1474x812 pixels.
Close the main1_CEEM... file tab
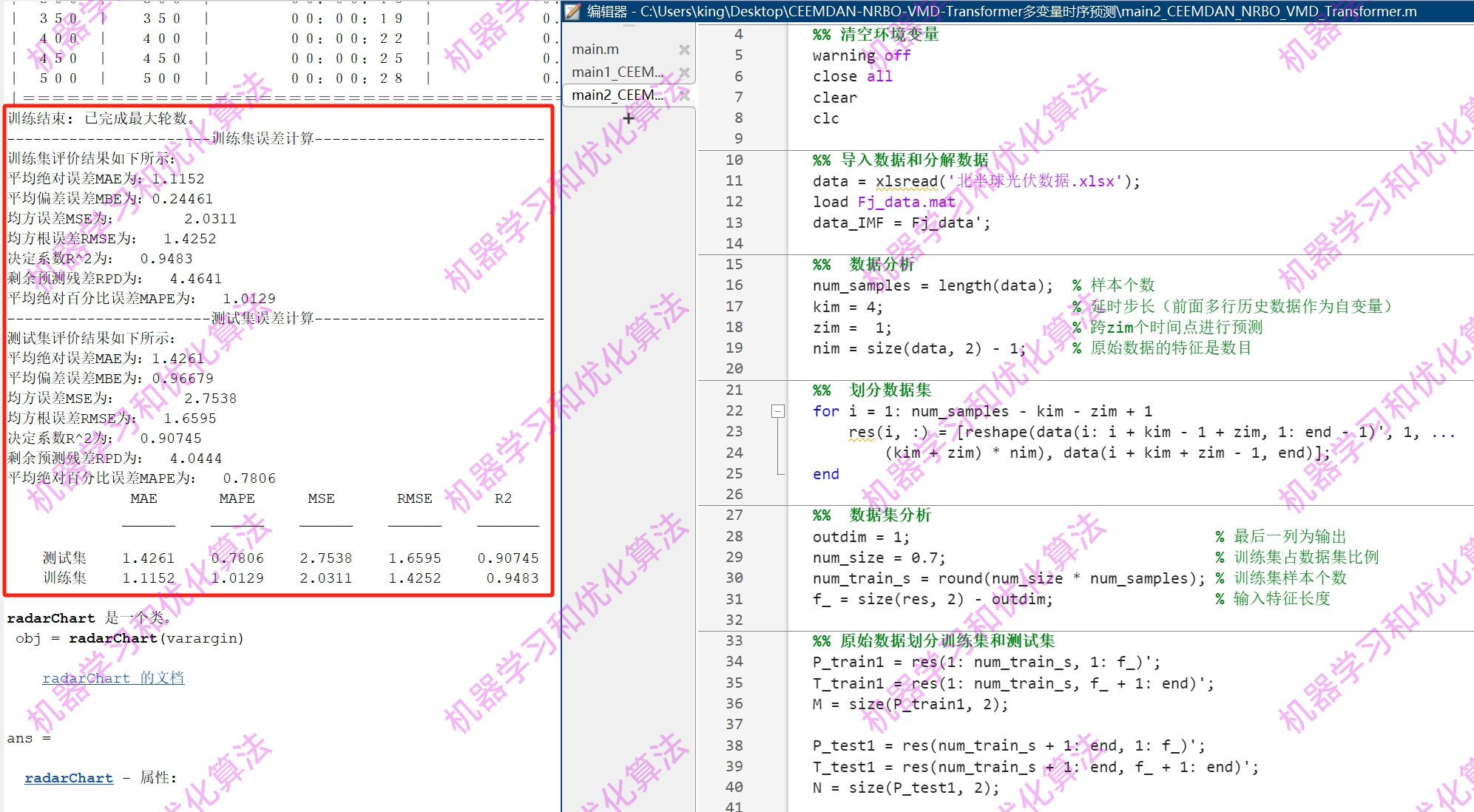[684, 72]
